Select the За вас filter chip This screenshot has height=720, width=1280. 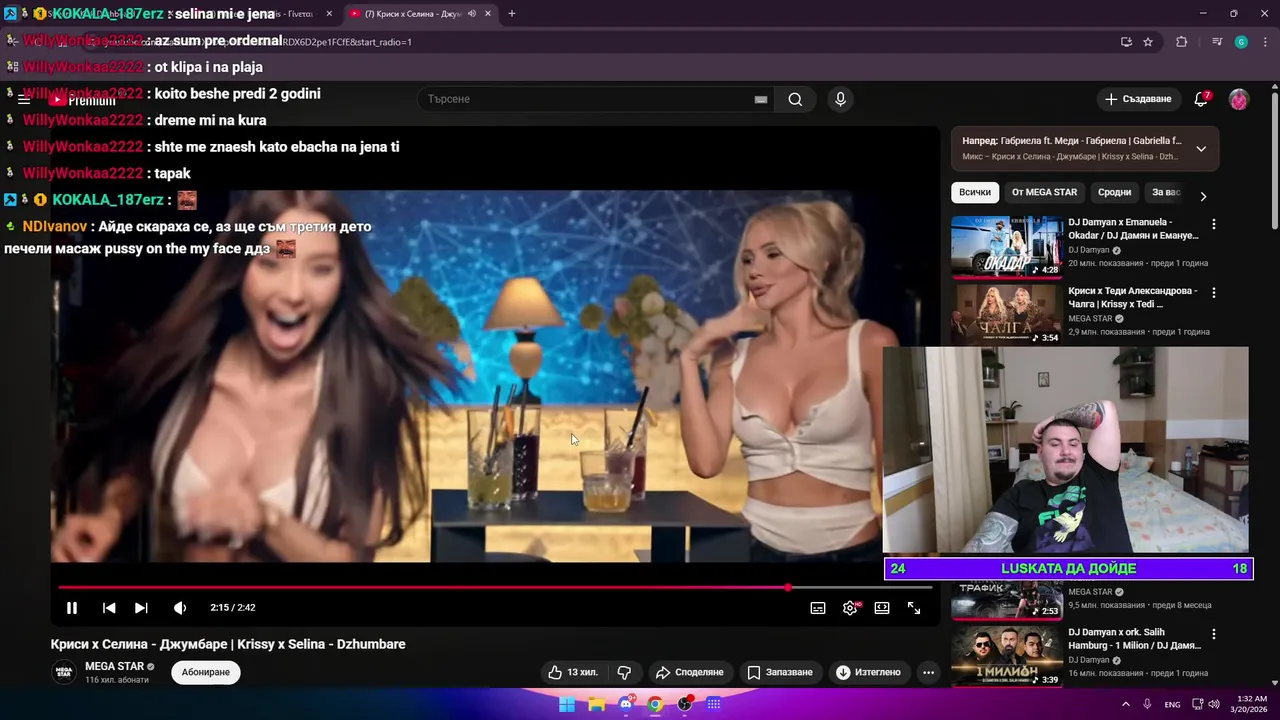click(1166, 192)
